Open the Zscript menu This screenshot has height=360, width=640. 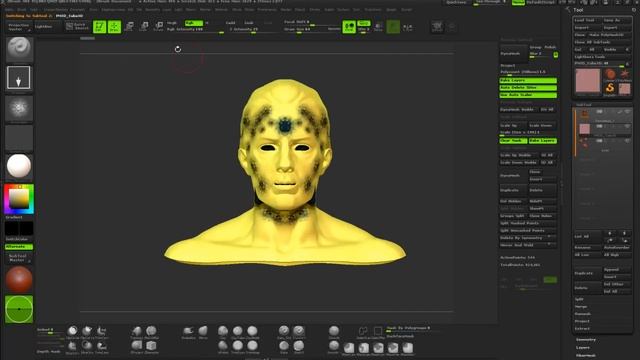(407, 9)
